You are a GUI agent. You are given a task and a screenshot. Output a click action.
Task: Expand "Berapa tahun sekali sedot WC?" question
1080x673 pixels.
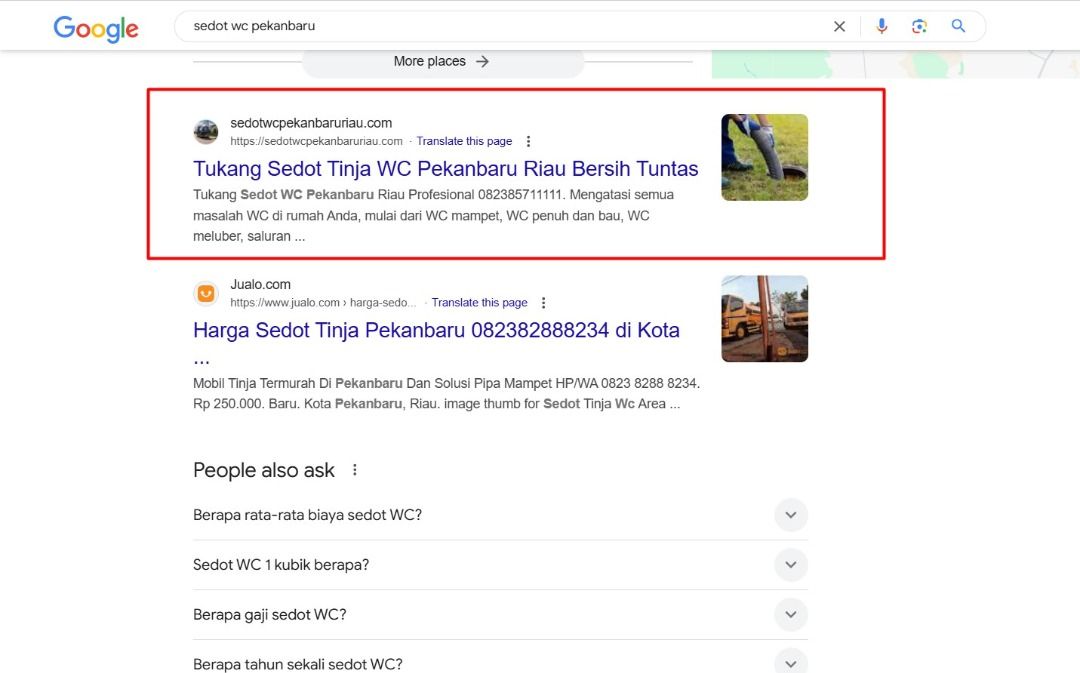click(790, 662)
